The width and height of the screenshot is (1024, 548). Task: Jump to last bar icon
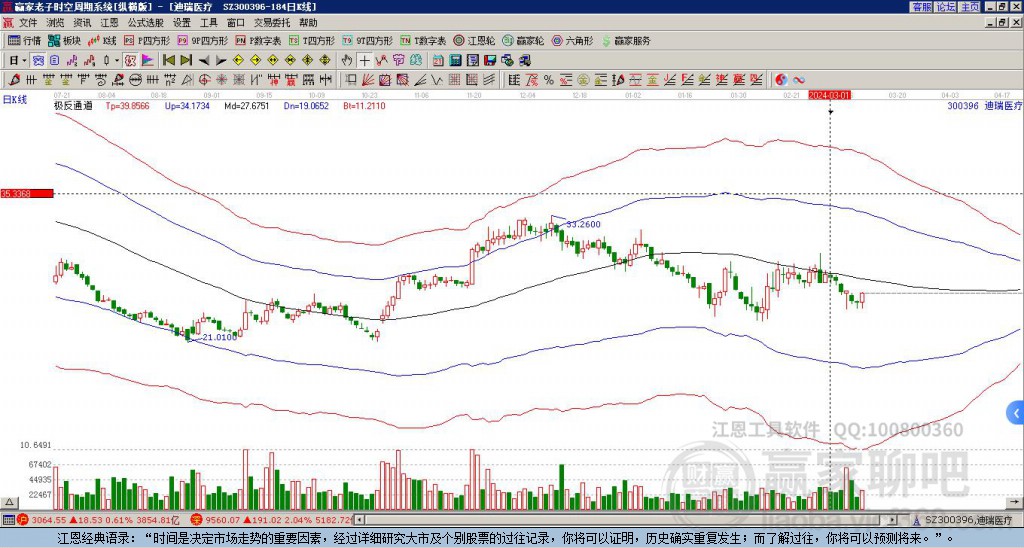click(185, 61)
